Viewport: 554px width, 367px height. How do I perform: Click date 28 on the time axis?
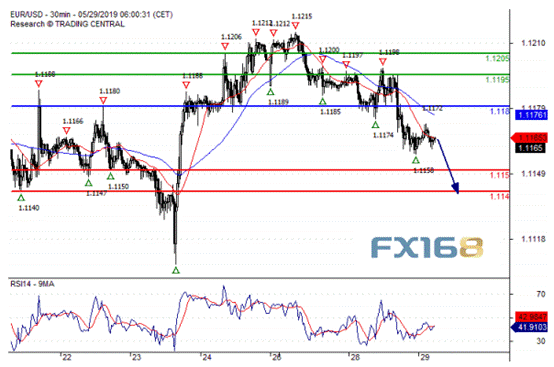pyautogui.click(x=355, y=357)
